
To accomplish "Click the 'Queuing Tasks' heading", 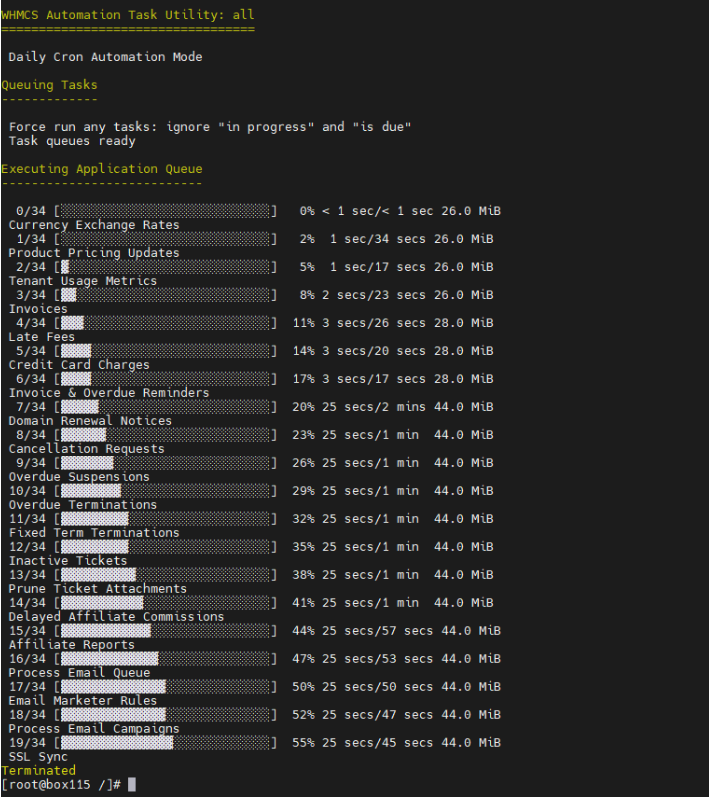I will coord(49,85).
